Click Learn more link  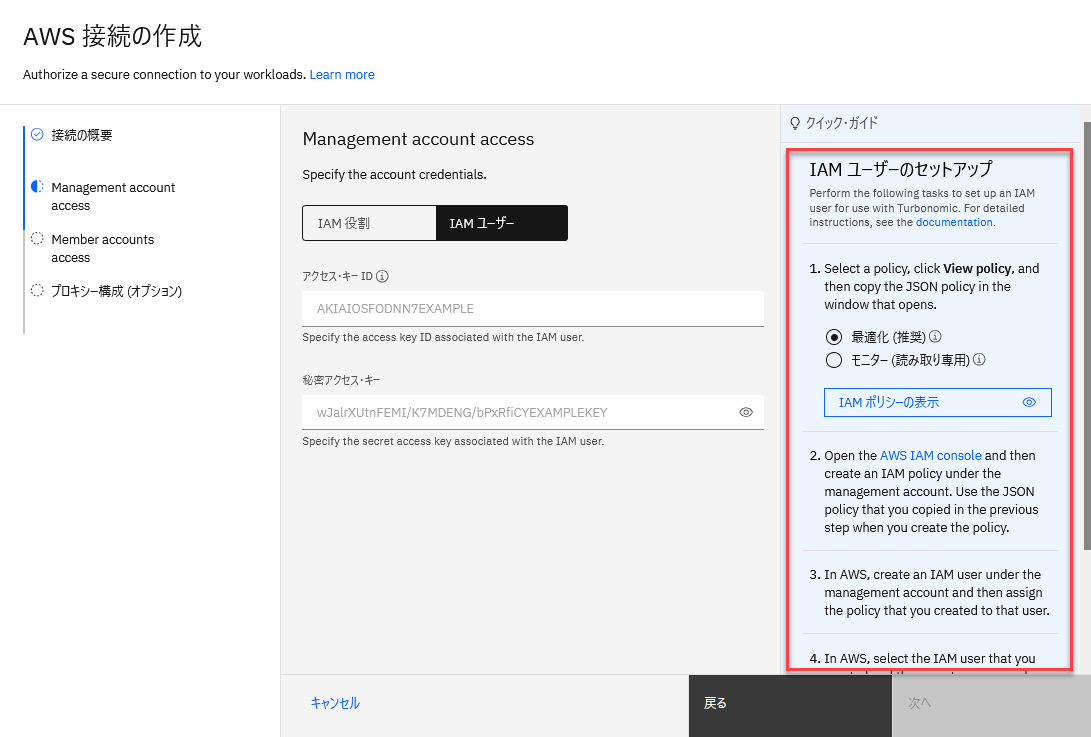click(342, 74)
